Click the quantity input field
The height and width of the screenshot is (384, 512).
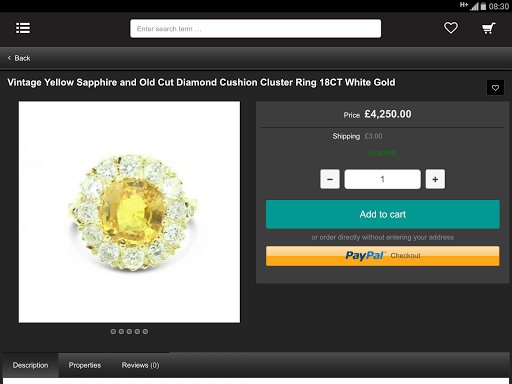tap(382, 179)
